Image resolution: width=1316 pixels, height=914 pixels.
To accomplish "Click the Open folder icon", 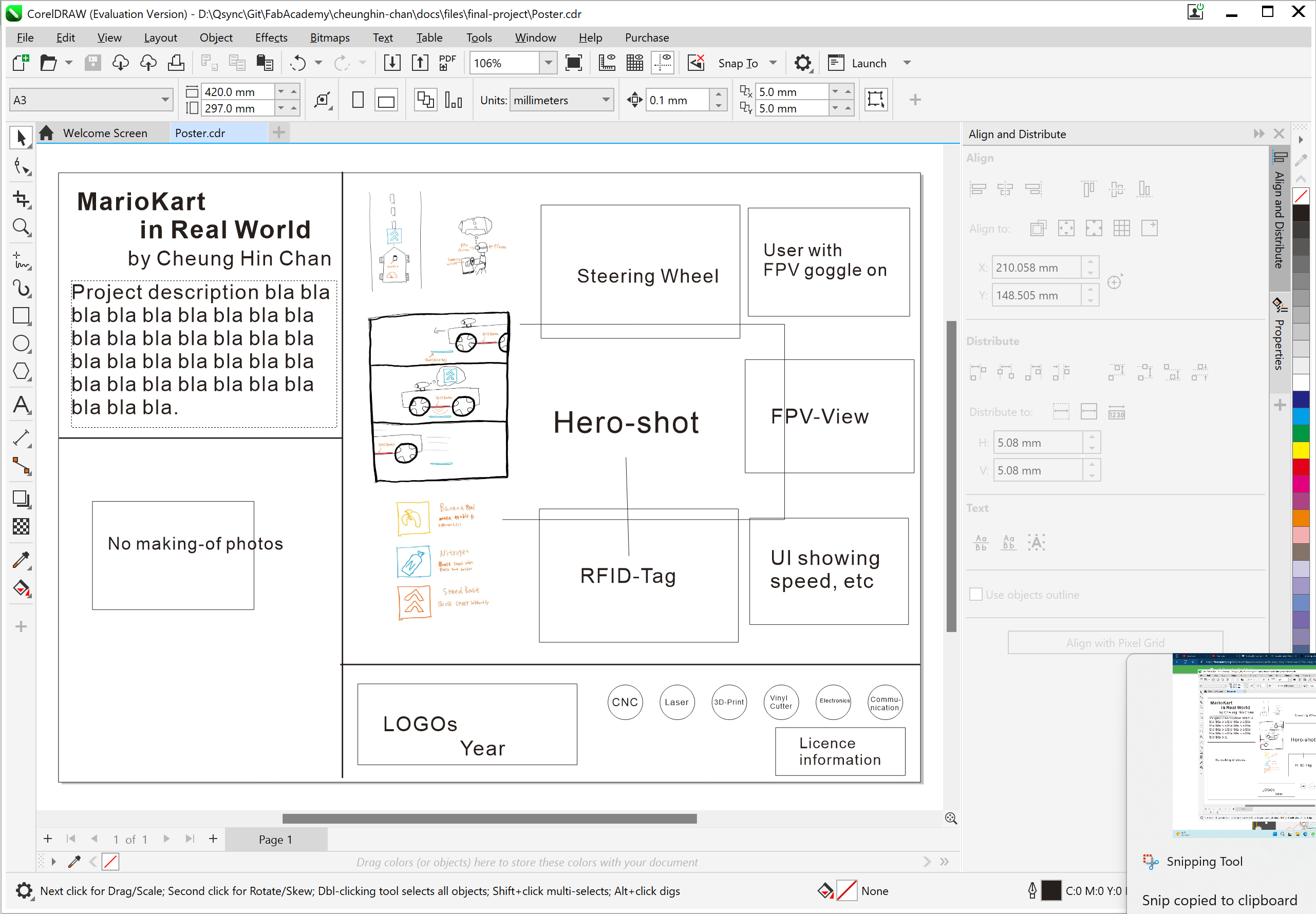I will (49, 63).
